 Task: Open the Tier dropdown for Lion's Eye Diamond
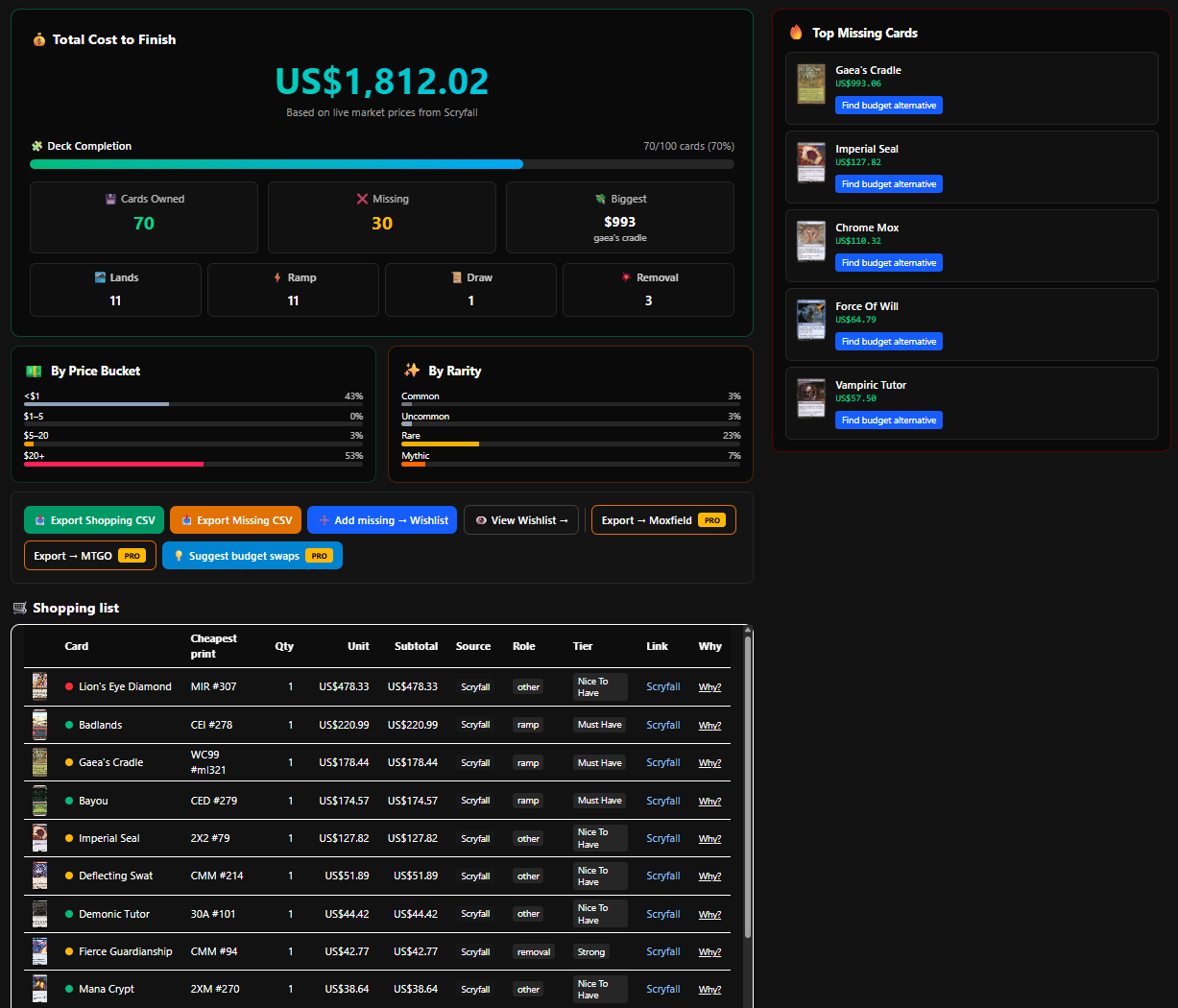click(599, 686)
